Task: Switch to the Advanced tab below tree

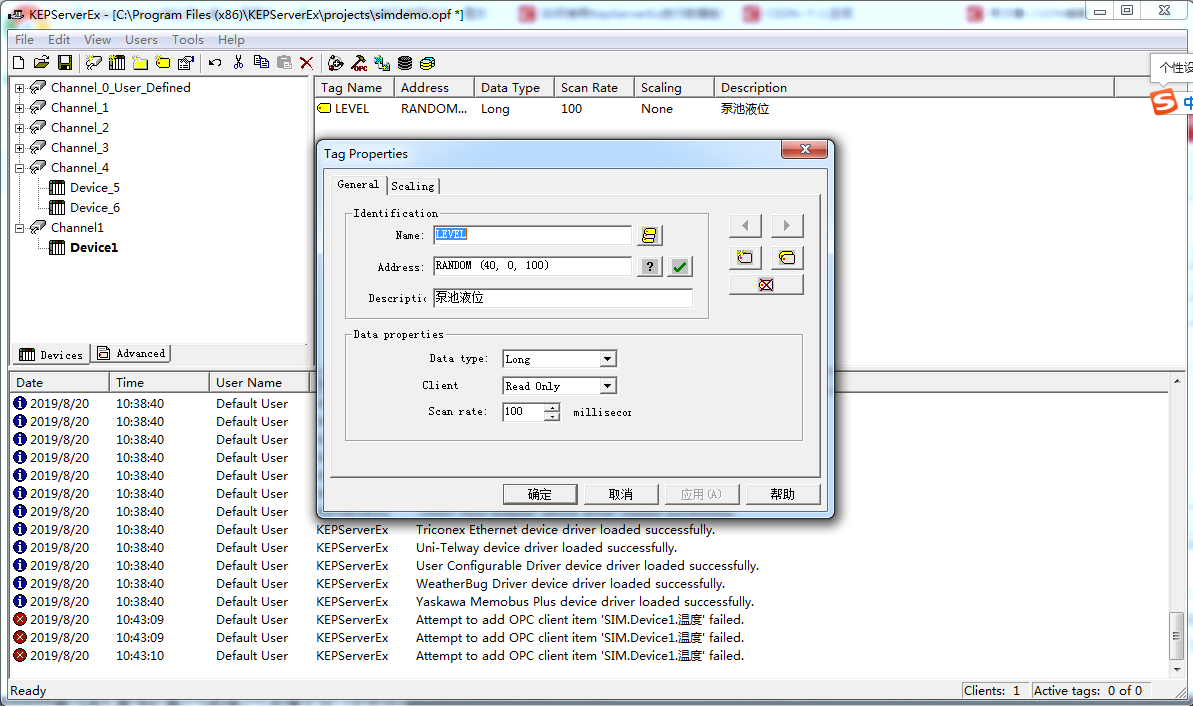Action: click(131, 354)
